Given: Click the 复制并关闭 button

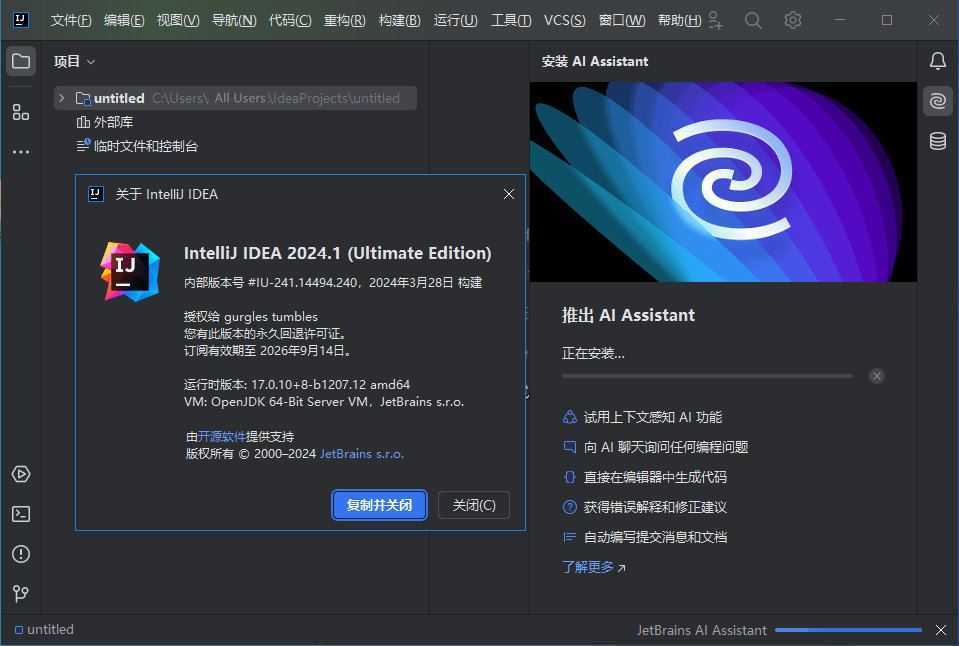Looking at the screenshot, I should point(379,505).
